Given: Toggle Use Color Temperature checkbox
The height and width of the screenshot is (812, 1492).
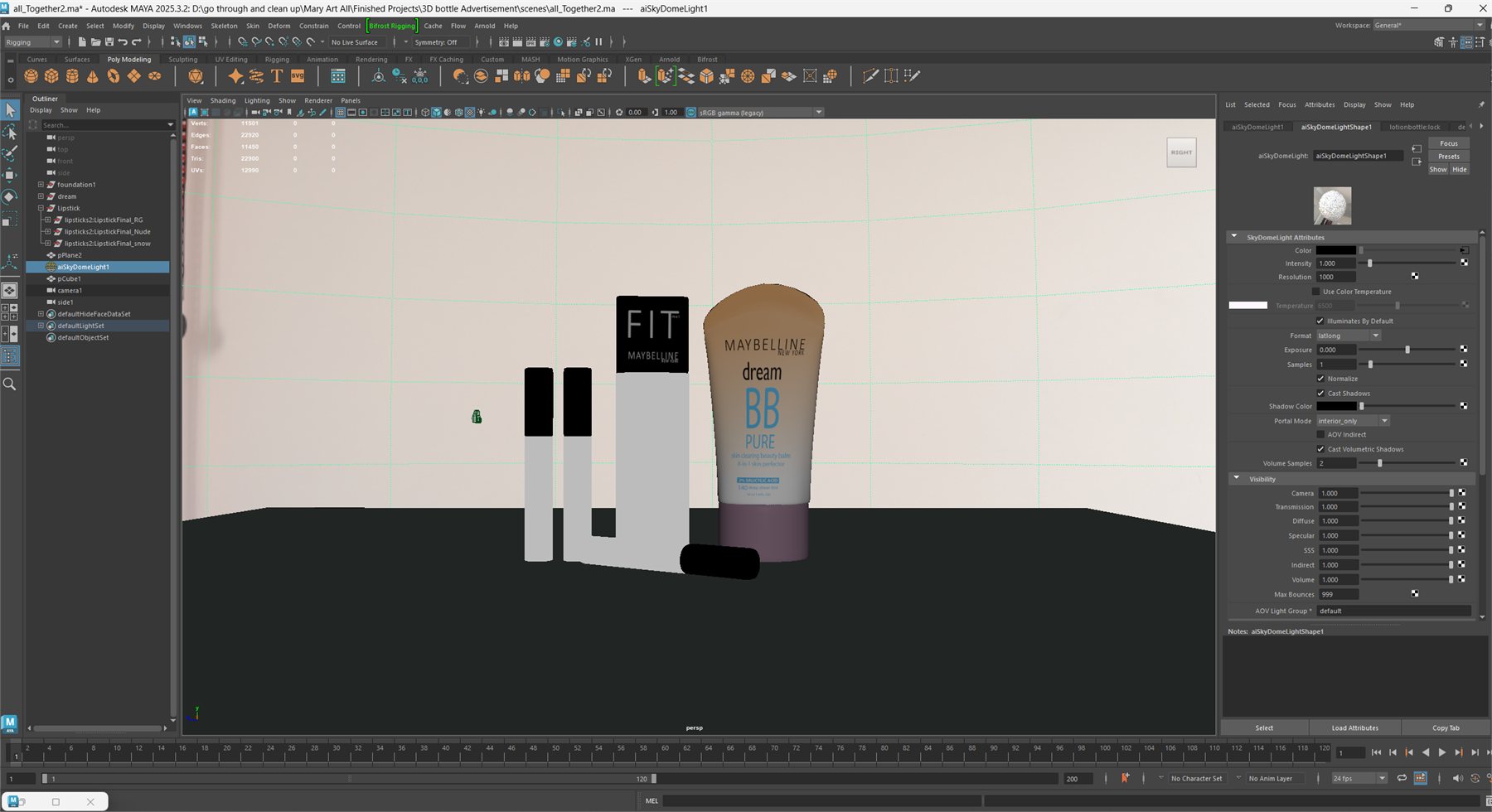Looking at the screenshot, I should [1315, 292].
